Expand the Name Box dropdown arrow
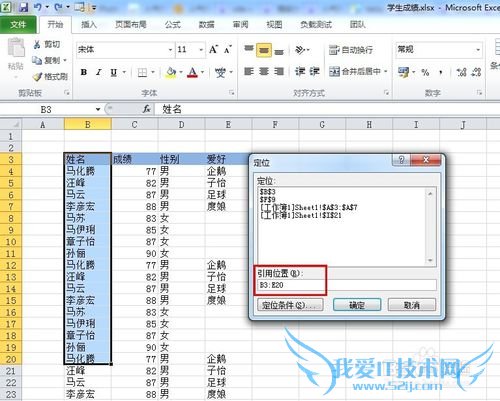Screen dimensions: 500x401 [x=98, y=109]
